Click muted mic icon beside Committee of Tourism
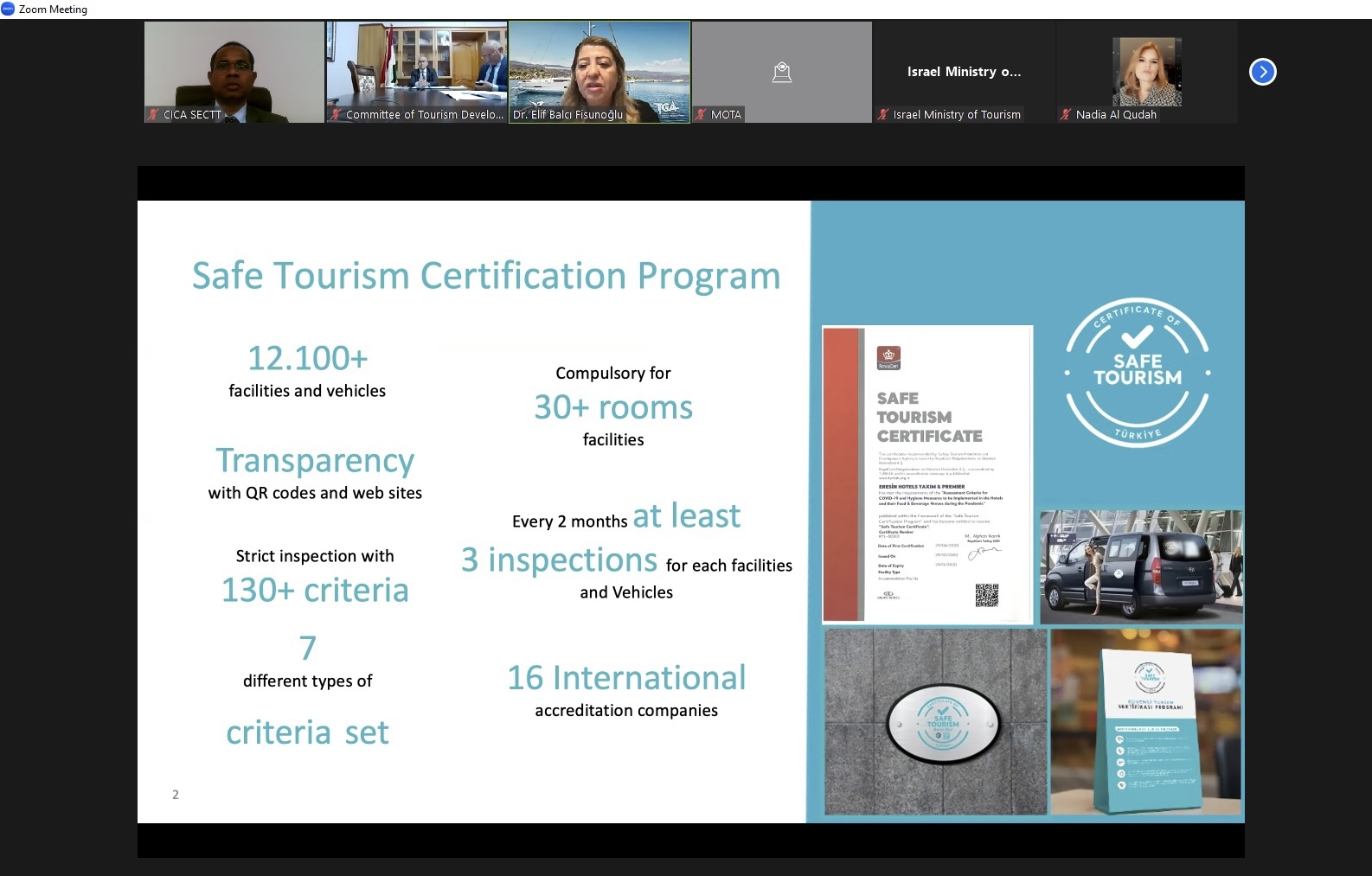Image resolution: width=1372 pixels, height=876 pixels. pos(336,114)
